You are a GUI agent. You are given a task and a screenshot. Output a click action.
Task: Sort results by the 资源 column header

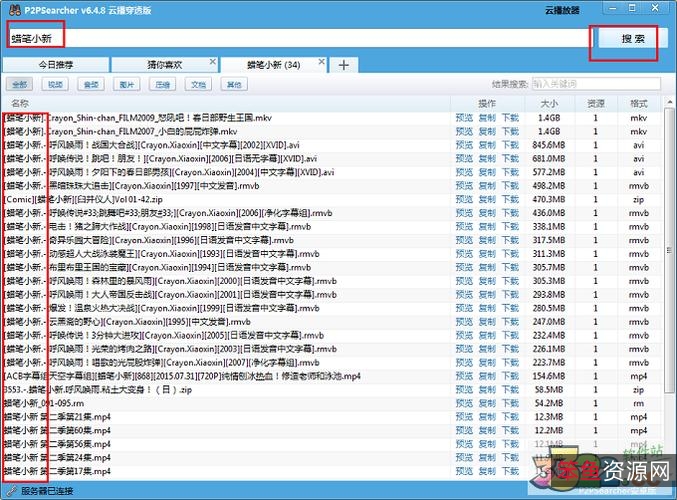tap(596, 104)
